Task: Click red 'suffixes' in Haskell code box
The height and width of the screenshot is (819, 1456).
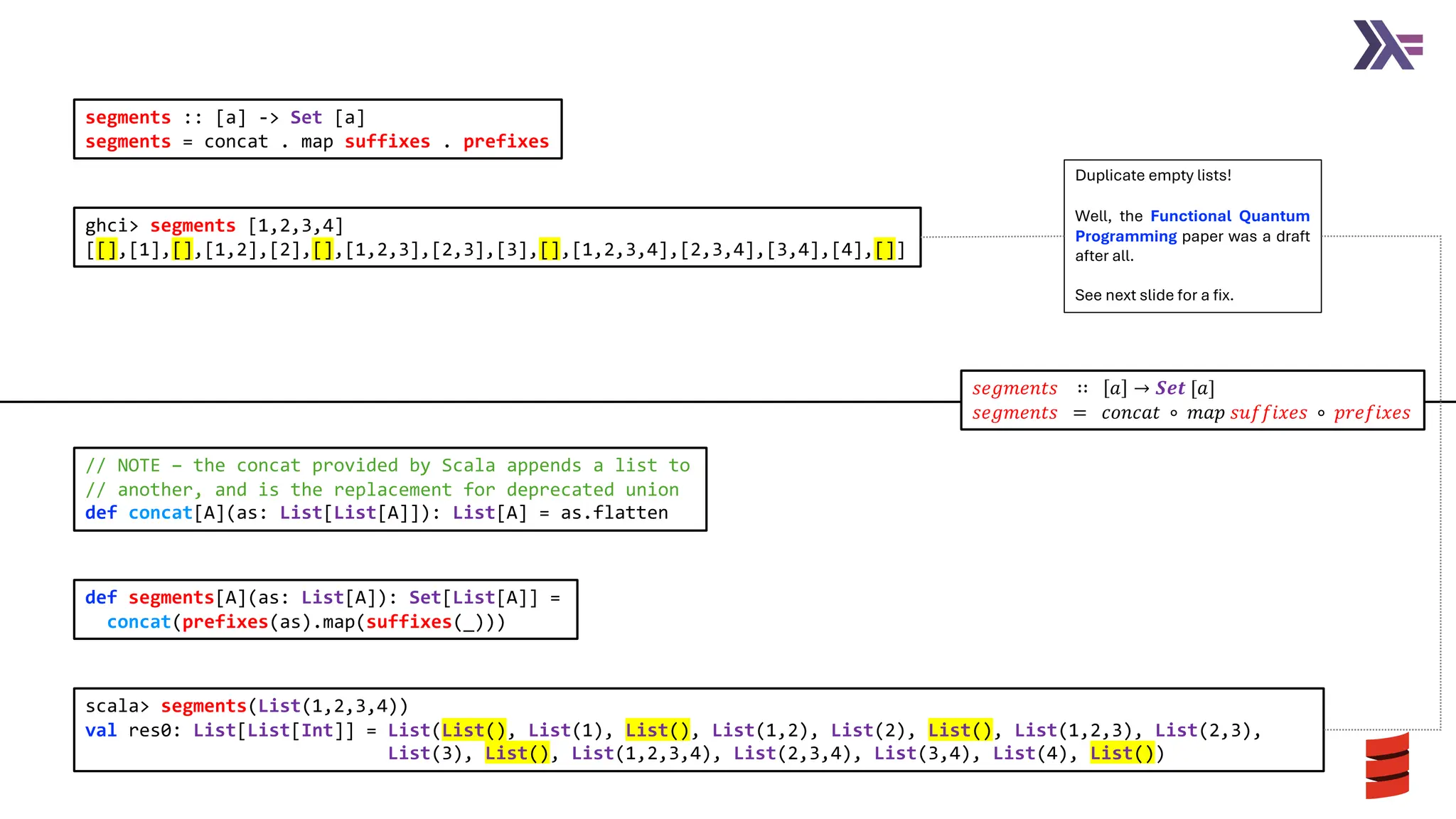Action: [x=387, y=142]
